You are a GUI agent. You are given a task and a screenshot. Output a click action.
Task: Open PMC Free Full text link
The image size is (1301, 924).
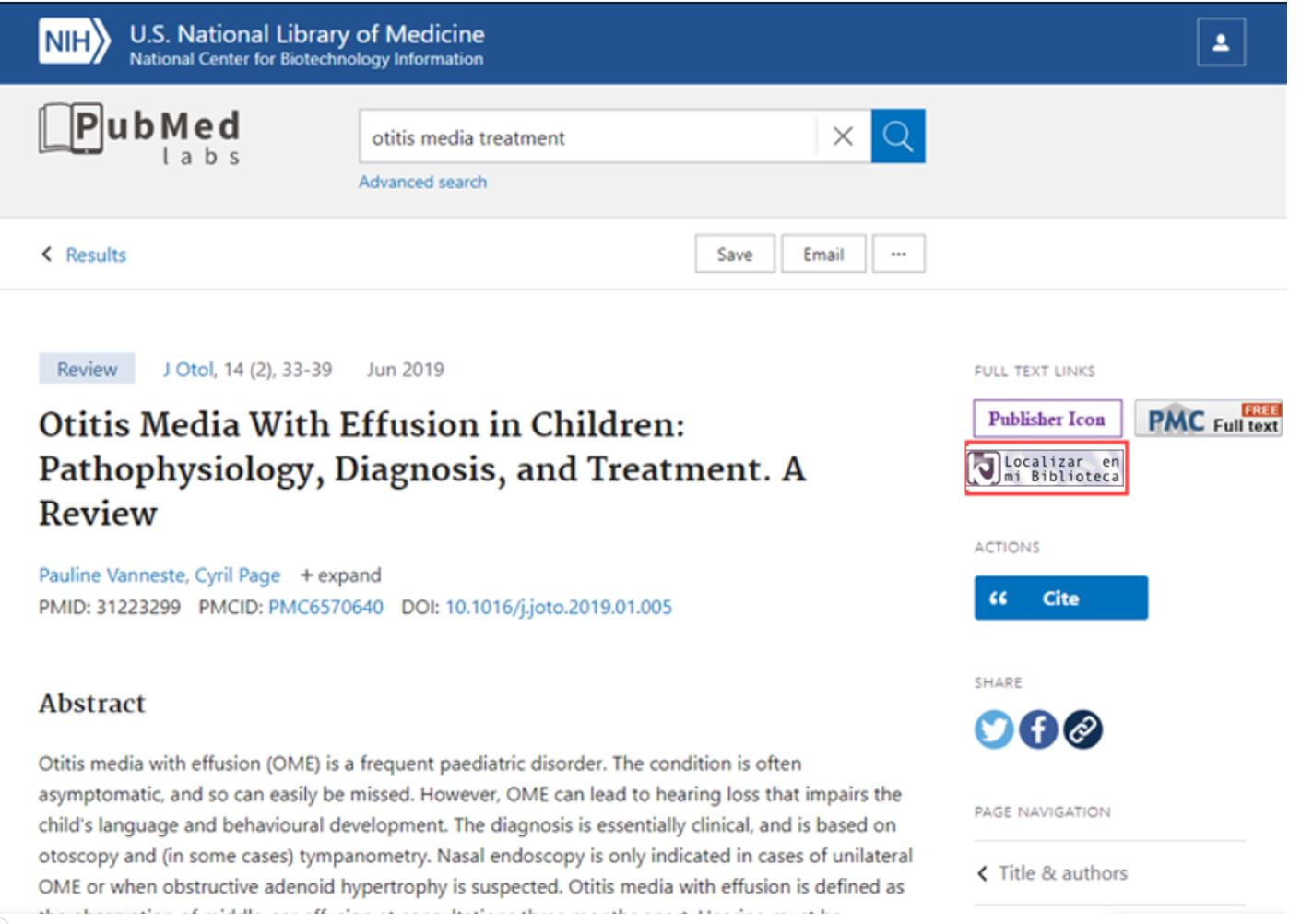point(1208,420)
